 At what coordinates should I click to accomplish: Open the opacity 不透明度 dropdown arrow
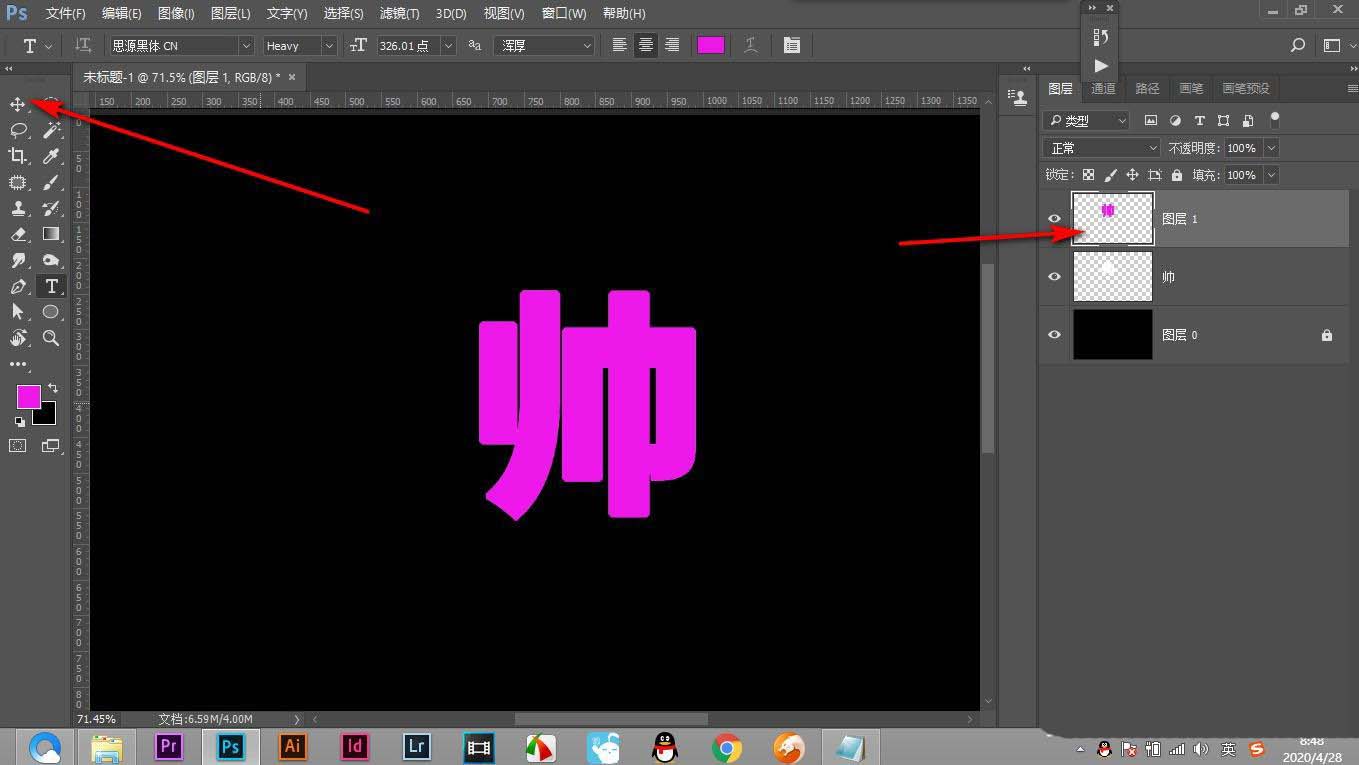click(1271, 147)
